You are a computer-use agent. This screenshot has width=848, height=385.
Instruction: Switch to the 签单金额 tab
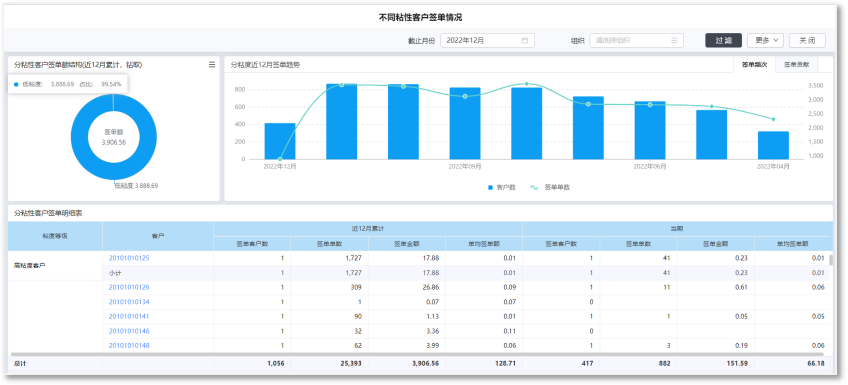(796, 64)
